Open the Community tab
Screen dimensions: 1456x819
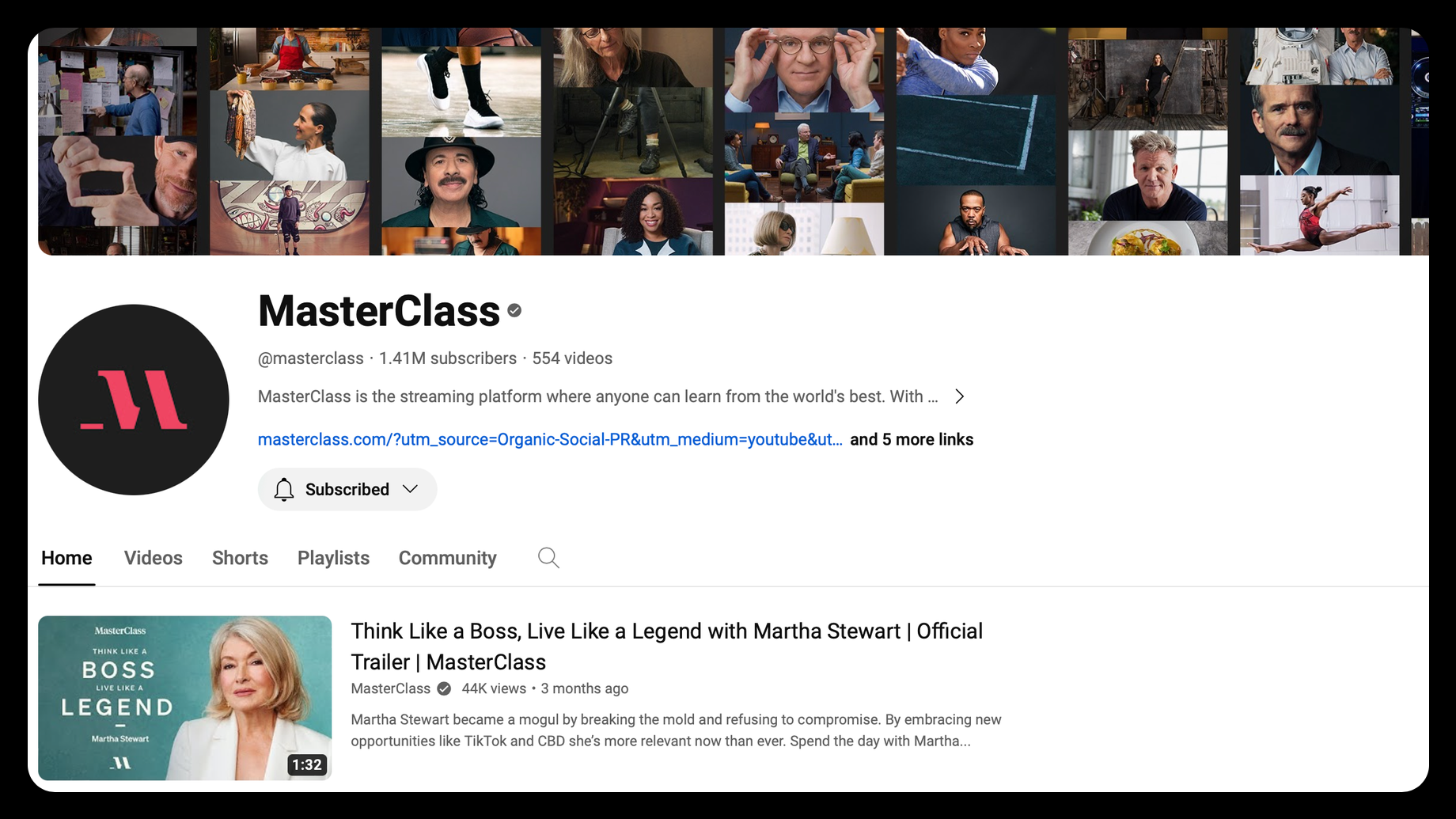pos(447,558)
